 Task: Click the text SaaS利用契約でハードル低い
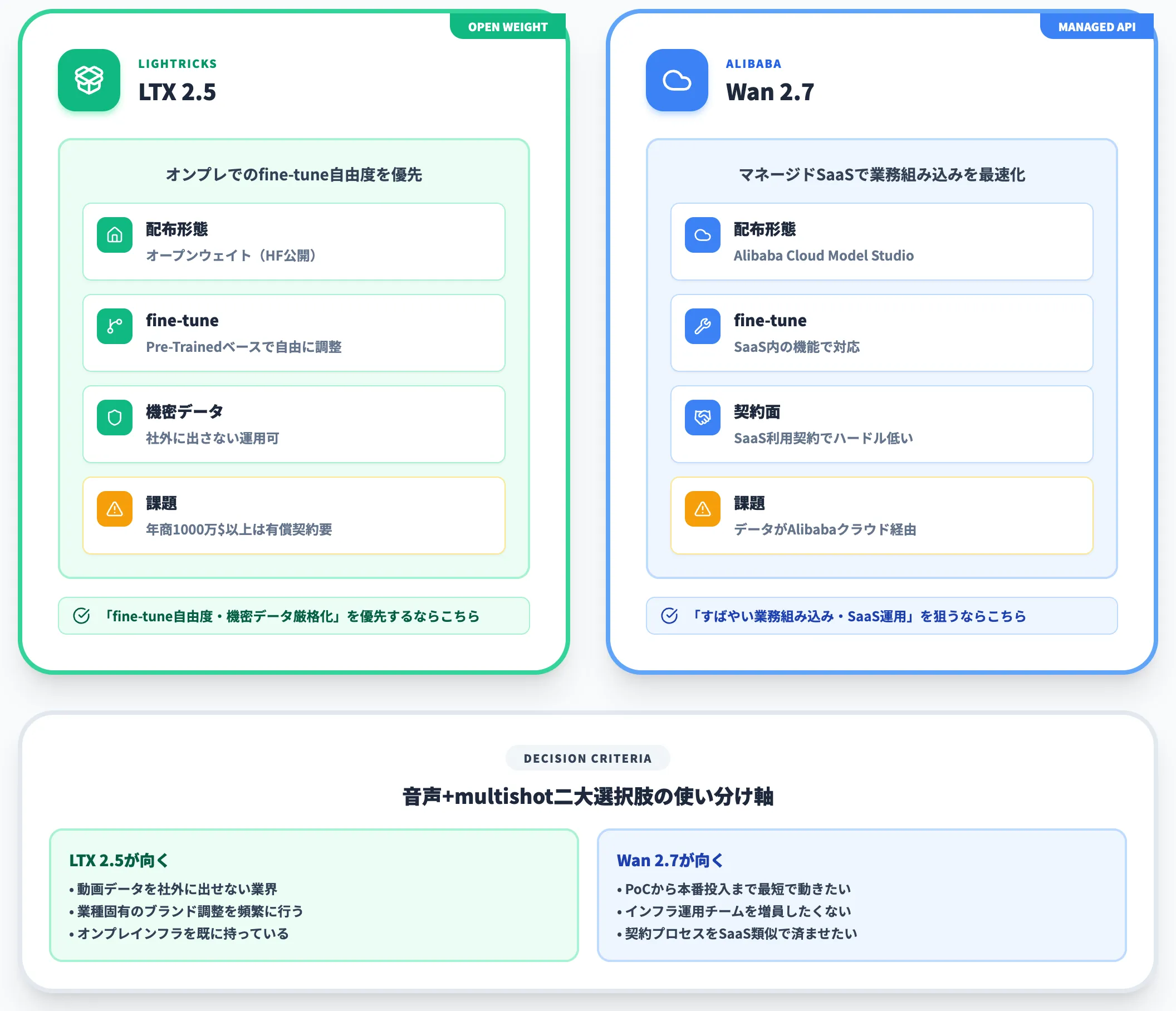(x=824, y=438)
